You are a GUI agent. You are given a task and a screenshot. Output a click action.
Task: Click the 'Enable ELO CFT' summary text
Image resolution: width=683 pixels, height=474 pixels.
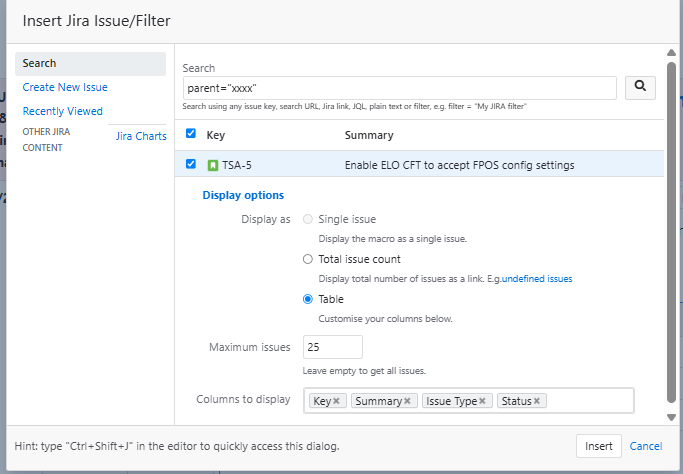[460, 165]
